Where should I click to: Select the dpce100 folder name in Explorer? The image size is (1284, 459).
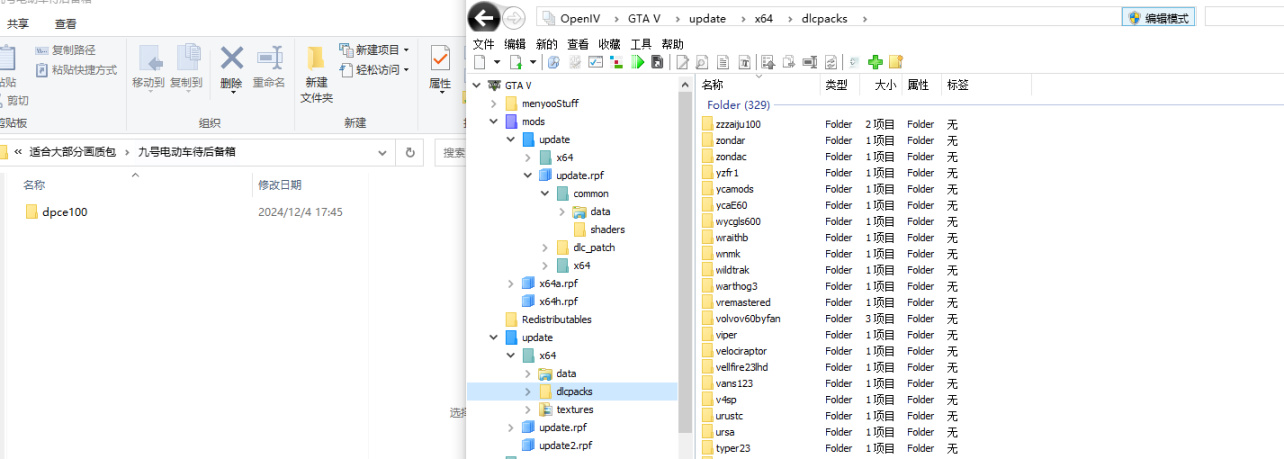tap(65, 212)
